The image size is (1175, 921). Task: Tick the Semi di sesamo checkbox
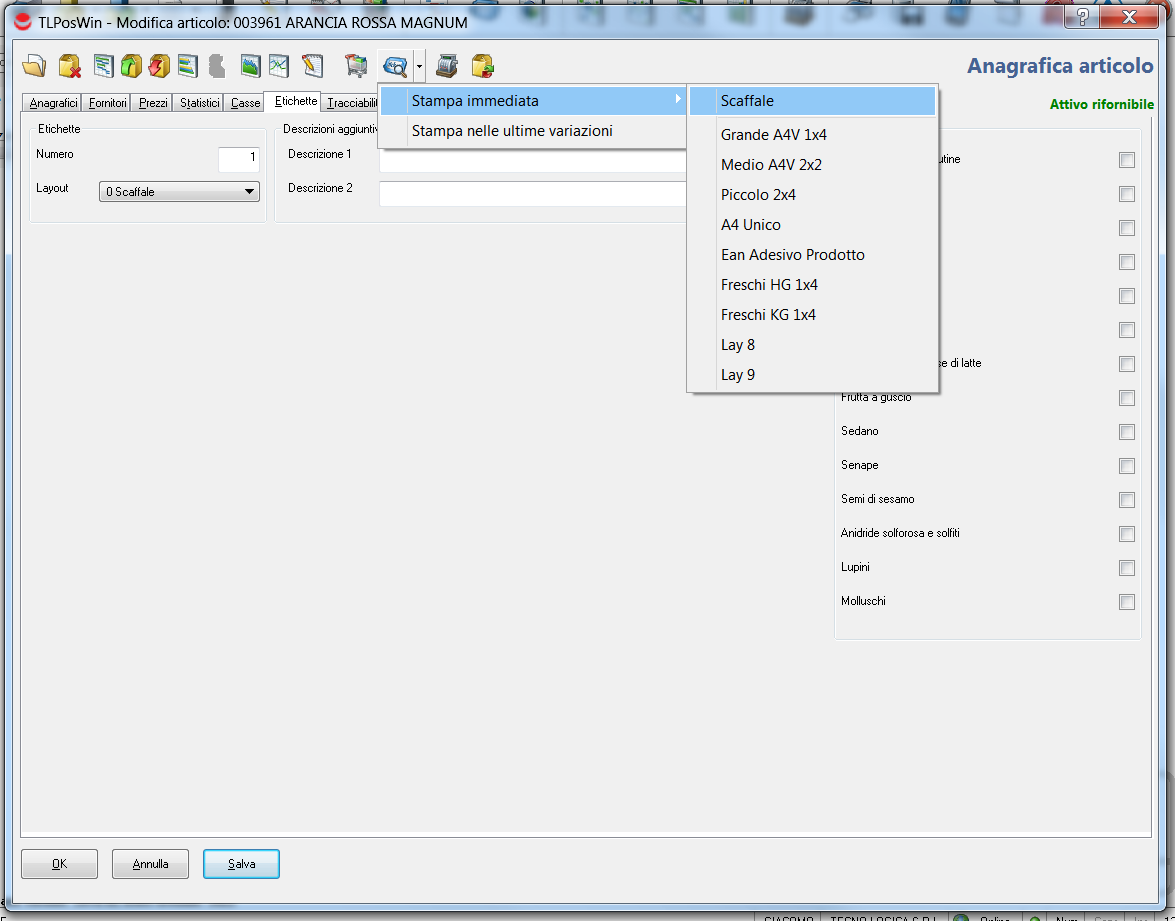[1127, 500]
